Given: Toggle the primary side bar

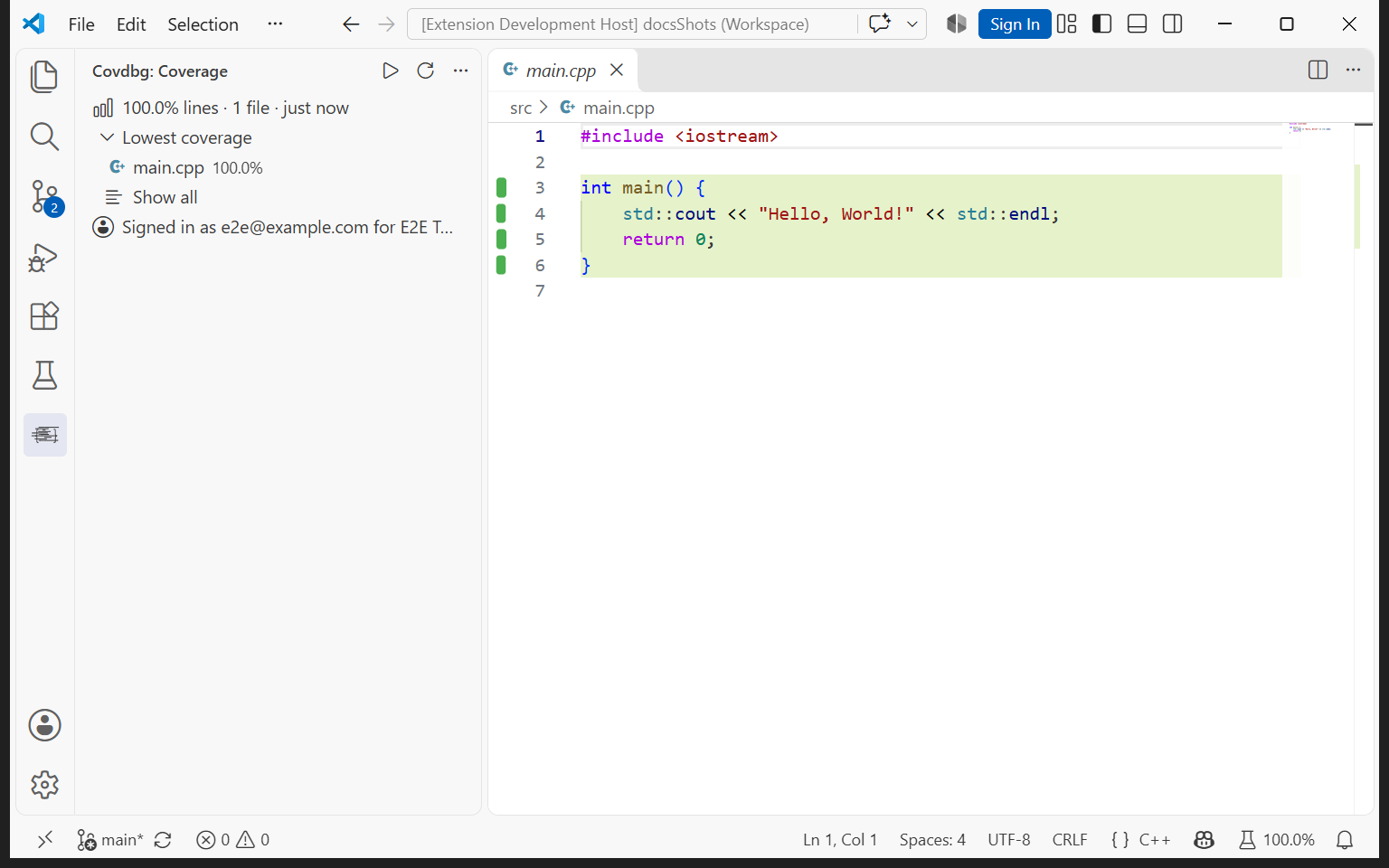Looking at the screenshot, I should tap(1102, 24).
